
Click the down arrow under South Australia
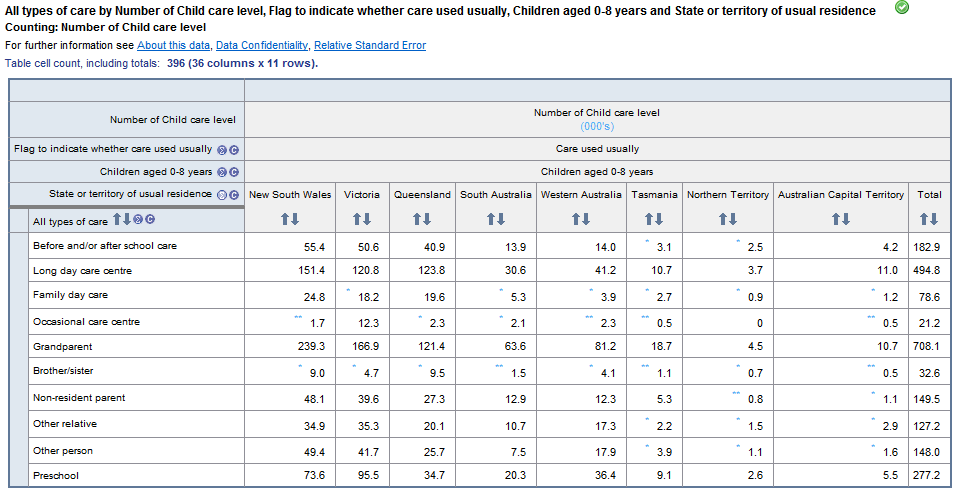point(501,219)
